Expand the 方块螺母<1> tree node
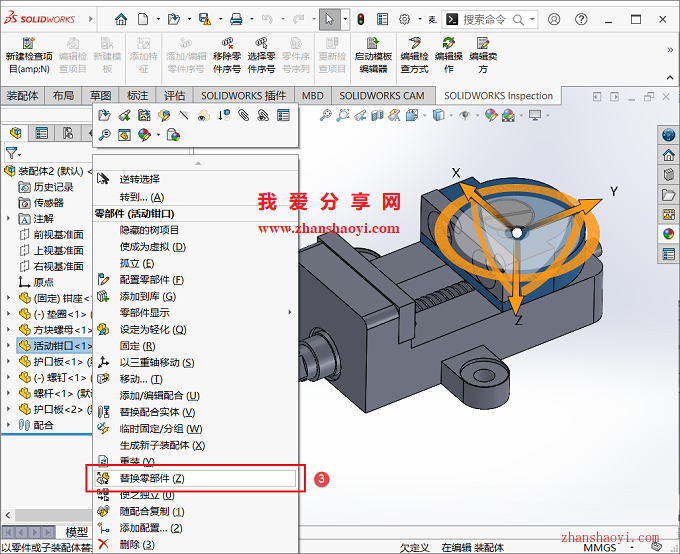680x554 pixels. point(8,330)
